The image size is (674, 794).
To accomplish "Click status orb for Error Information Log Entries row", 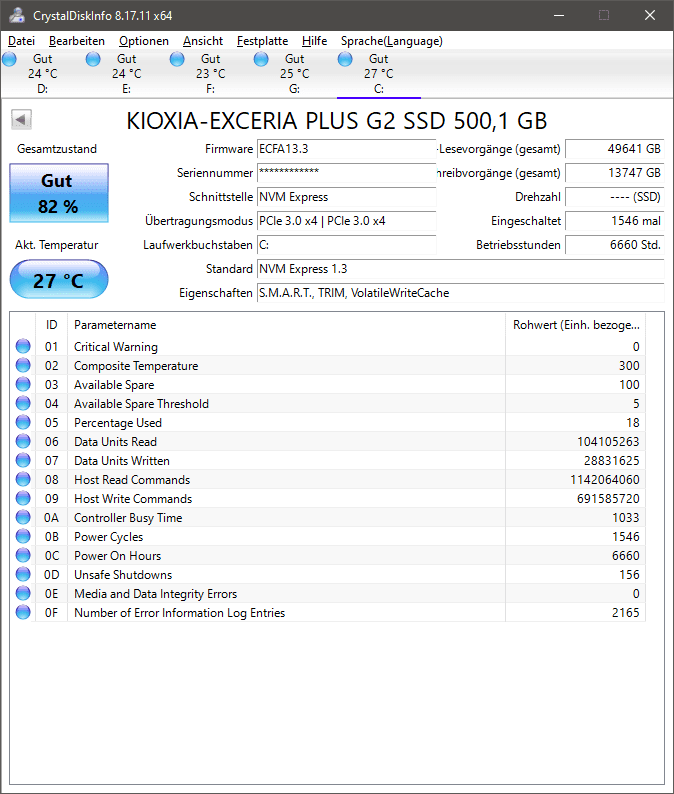I will point(23,612).
